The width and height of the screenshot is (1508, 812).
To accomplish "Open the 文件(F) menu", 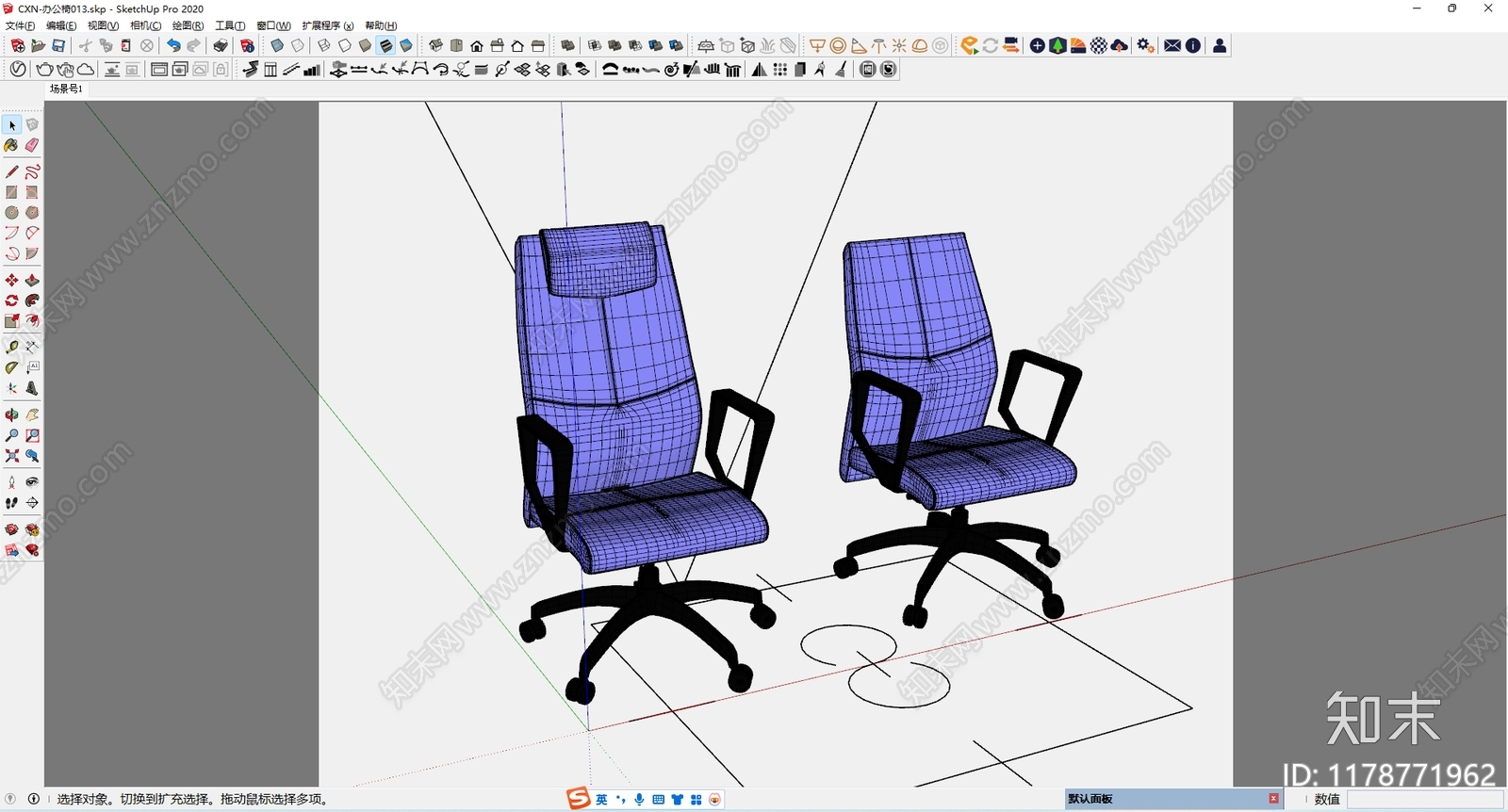I will 20,25.
